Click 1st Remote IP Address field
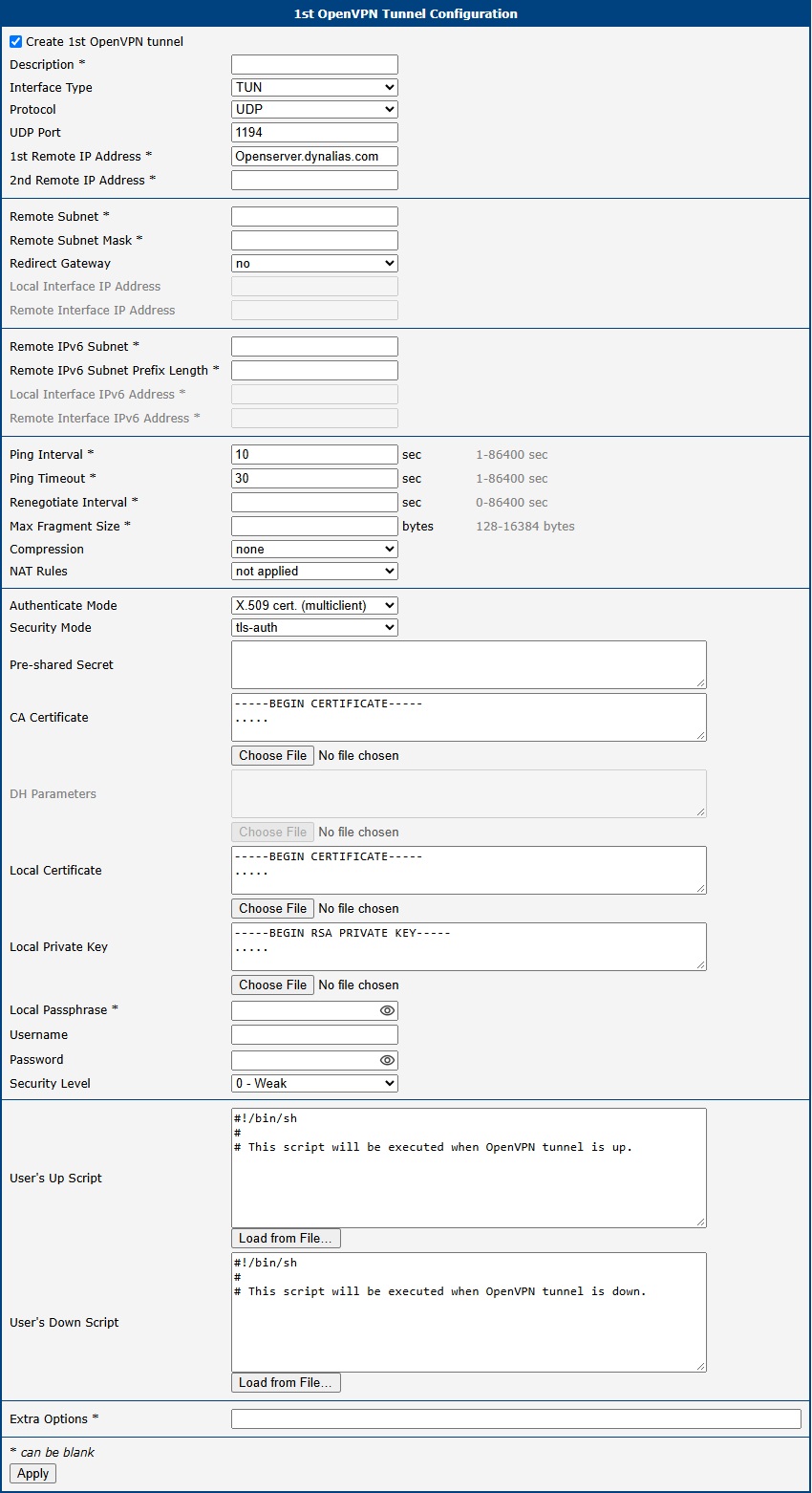812x1493 pixels. click(314, 156)
